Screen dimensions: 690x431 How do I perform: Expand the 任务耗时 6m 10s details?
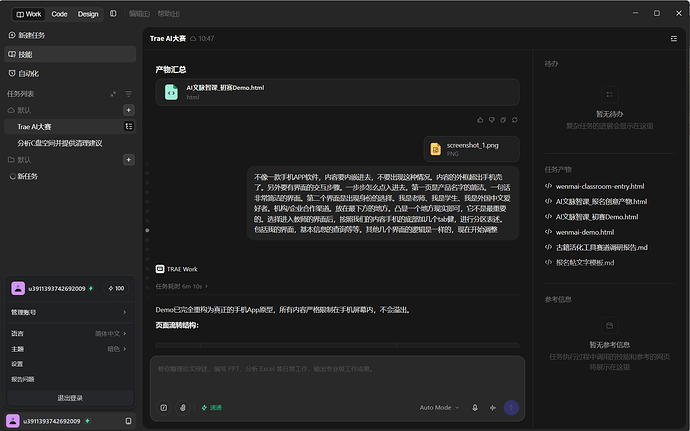click(x=181, y=286)
